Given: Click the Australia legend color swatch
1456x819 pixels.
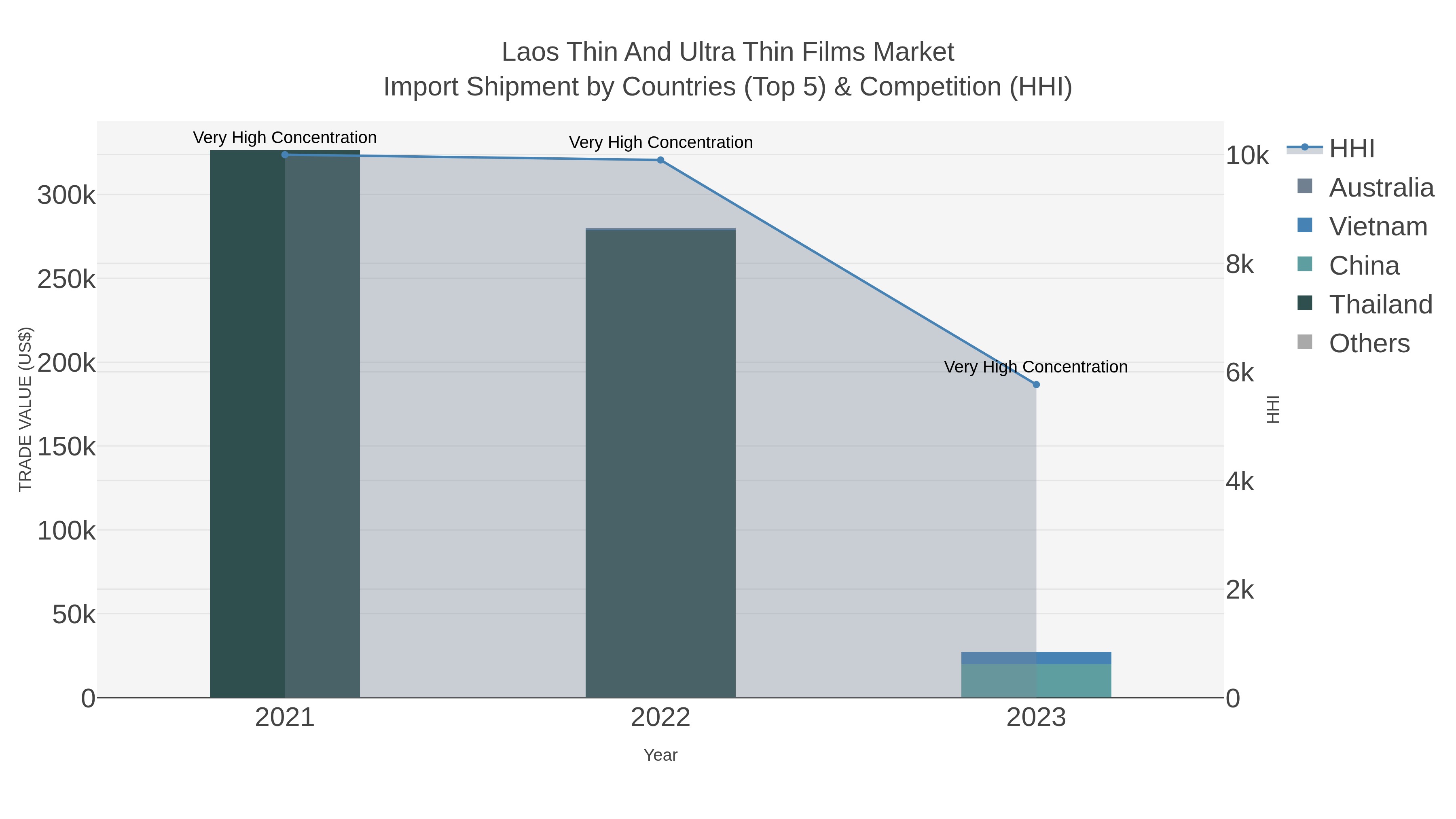Looking at the screenshot, I should pyautogui.click(x=1304, y=186).
